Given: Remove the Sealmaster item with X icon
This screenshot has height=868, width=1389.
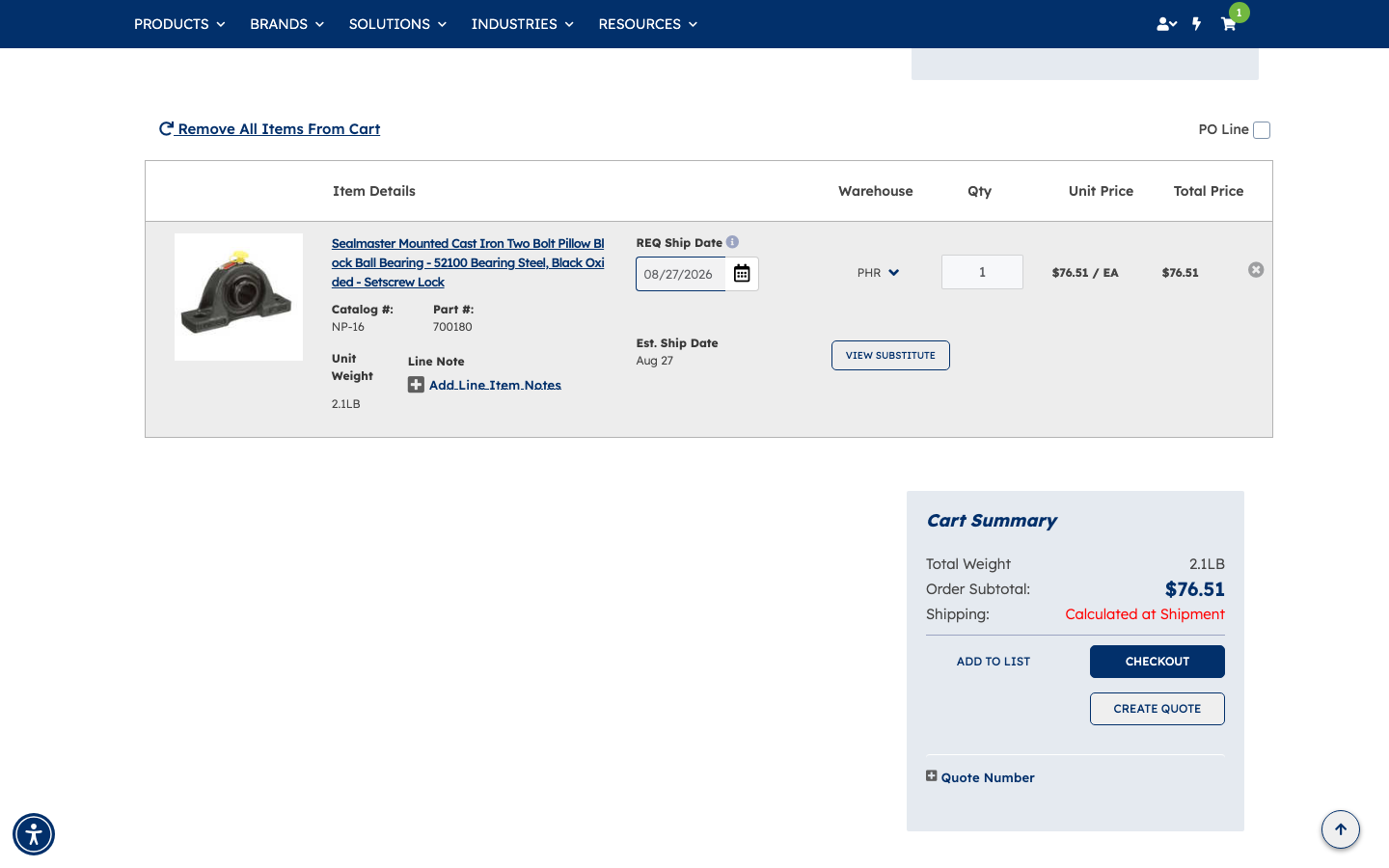Looking at the screenshot, I should 1256,270.
